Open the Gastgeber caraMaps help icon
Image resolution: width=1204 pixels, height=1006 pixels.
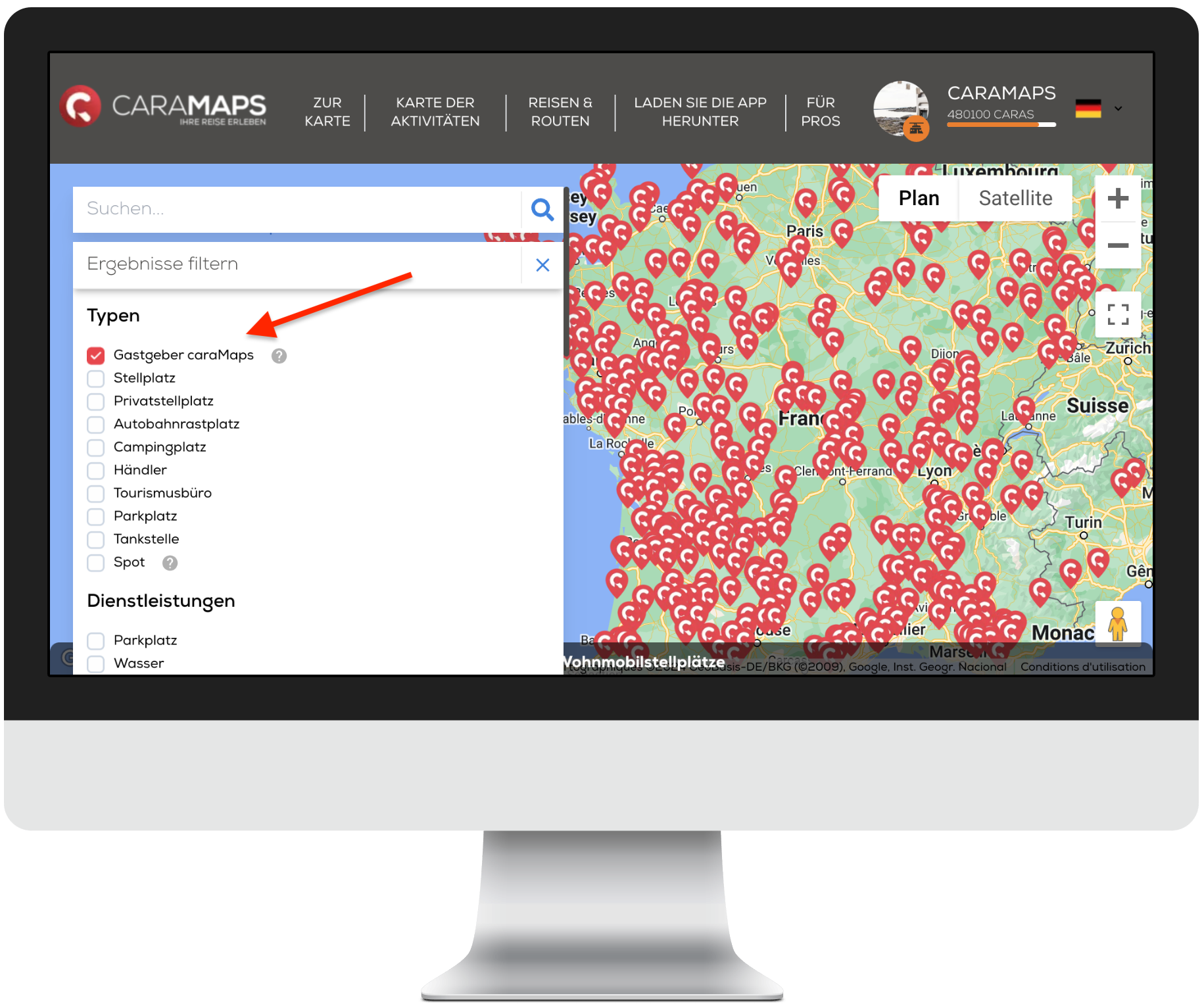pos(279,356)
